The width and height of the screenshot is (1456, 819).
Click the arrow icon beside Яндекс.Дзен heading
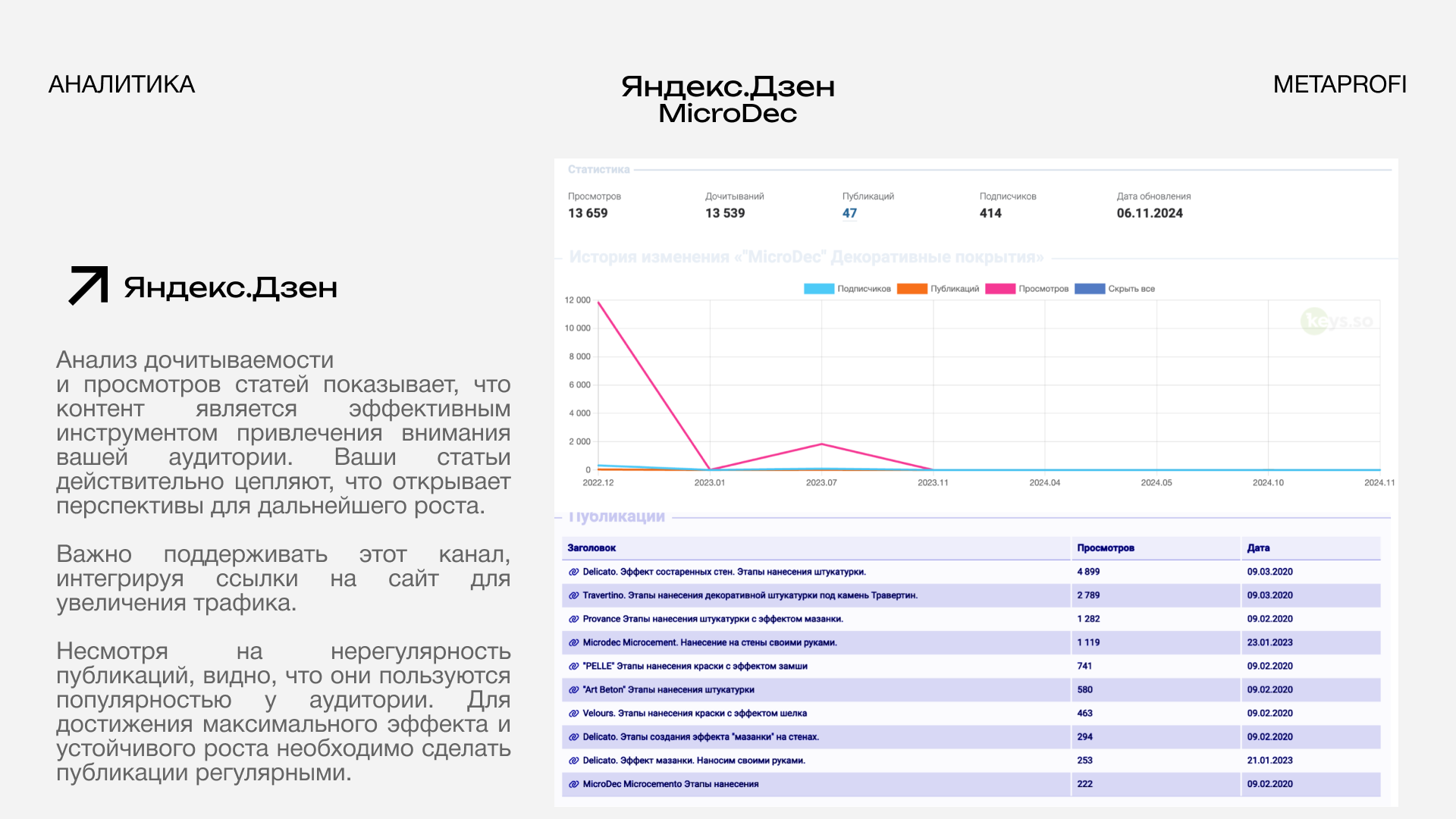[x=89, y=286]
